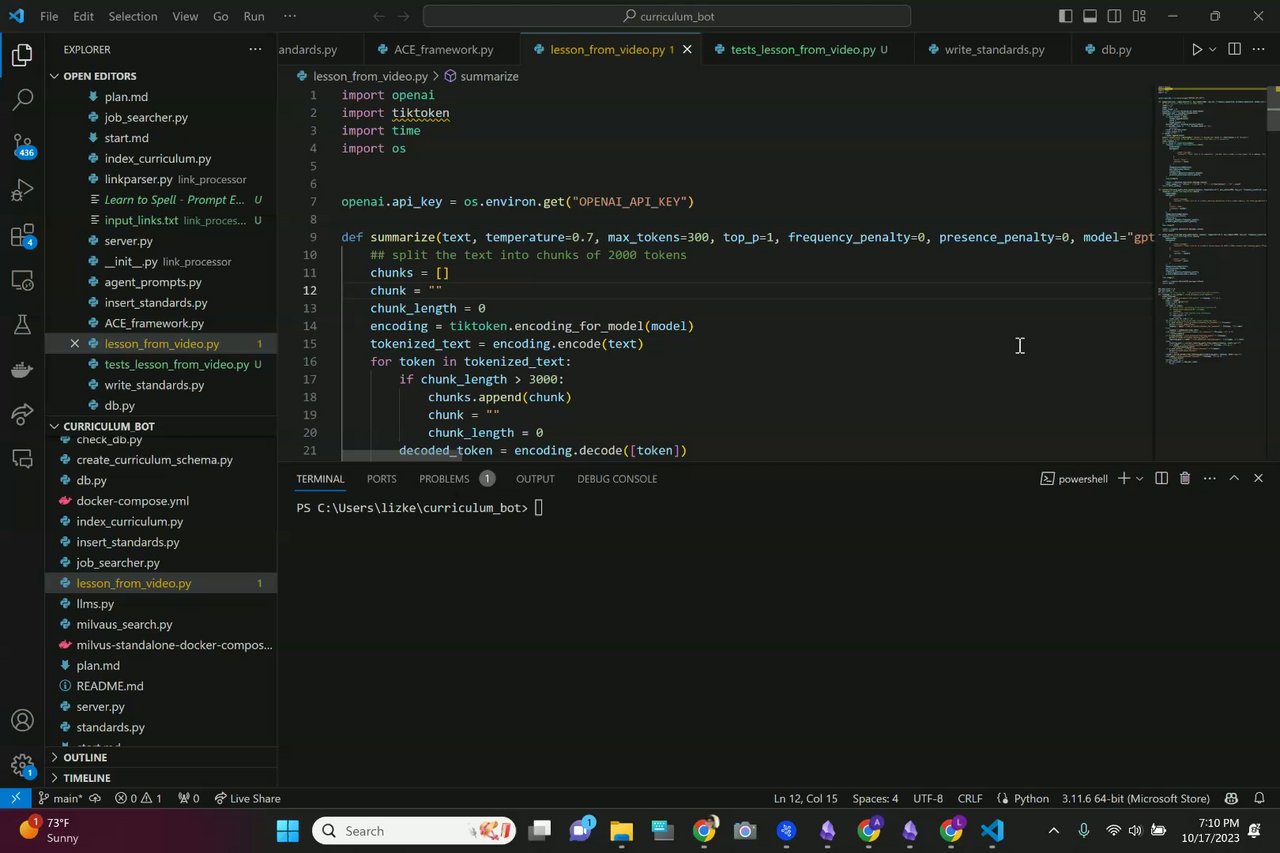Add a new terminal with plus
The width and height of the screenshot is (1280, 853).
tap(1123, 479)
